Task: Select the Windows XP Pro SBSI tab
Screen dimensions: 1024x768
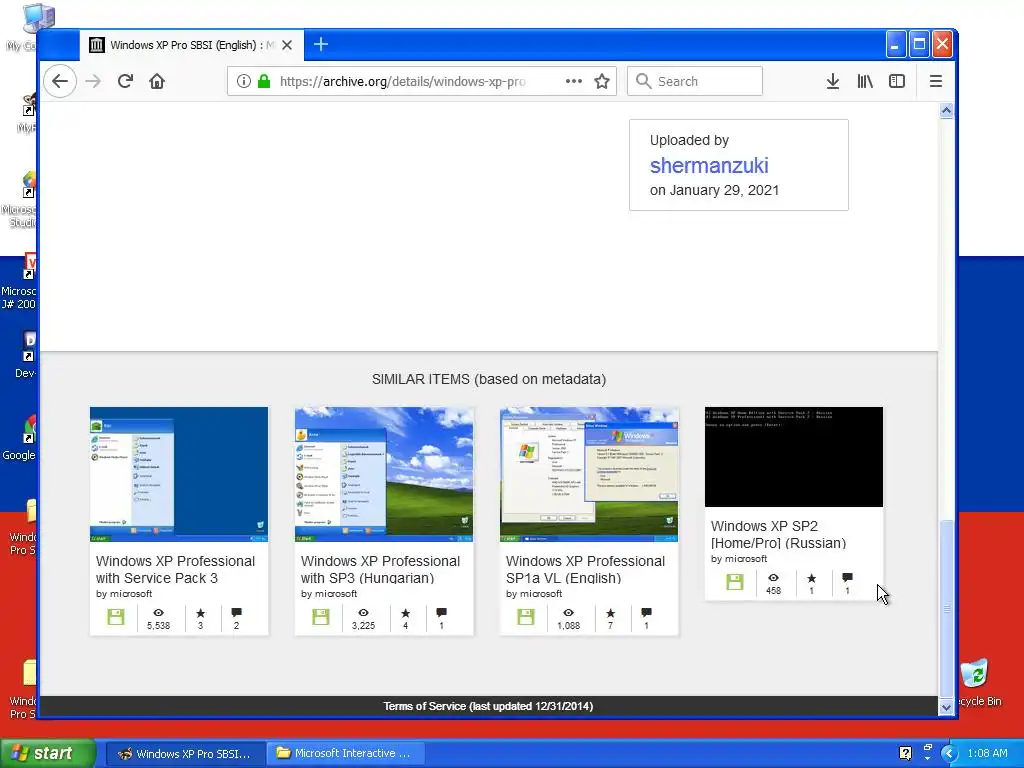Action: 192,45
